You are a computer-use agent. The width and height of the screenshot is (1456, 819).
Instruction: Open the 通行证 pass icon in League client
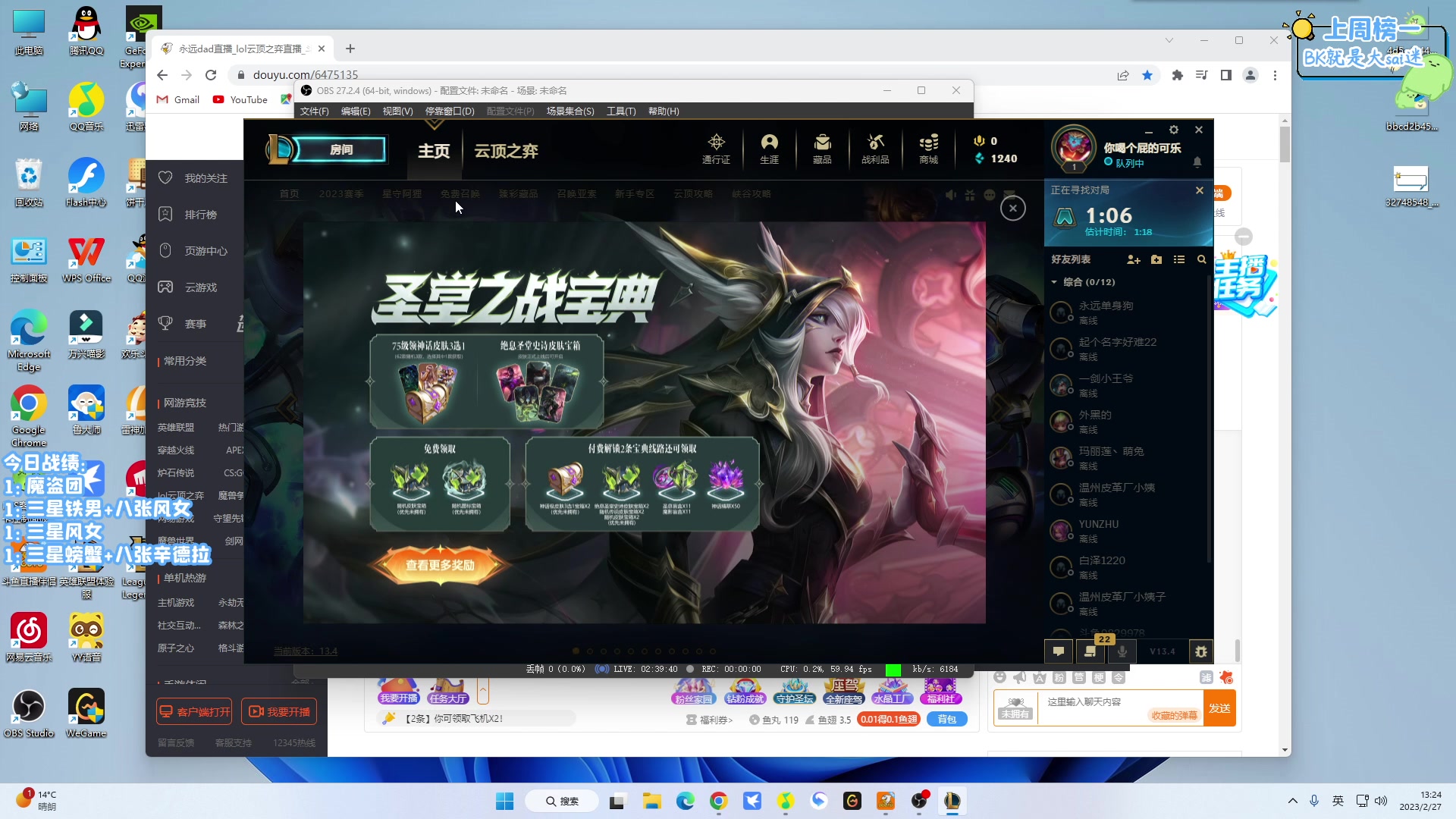click(716, 149)
